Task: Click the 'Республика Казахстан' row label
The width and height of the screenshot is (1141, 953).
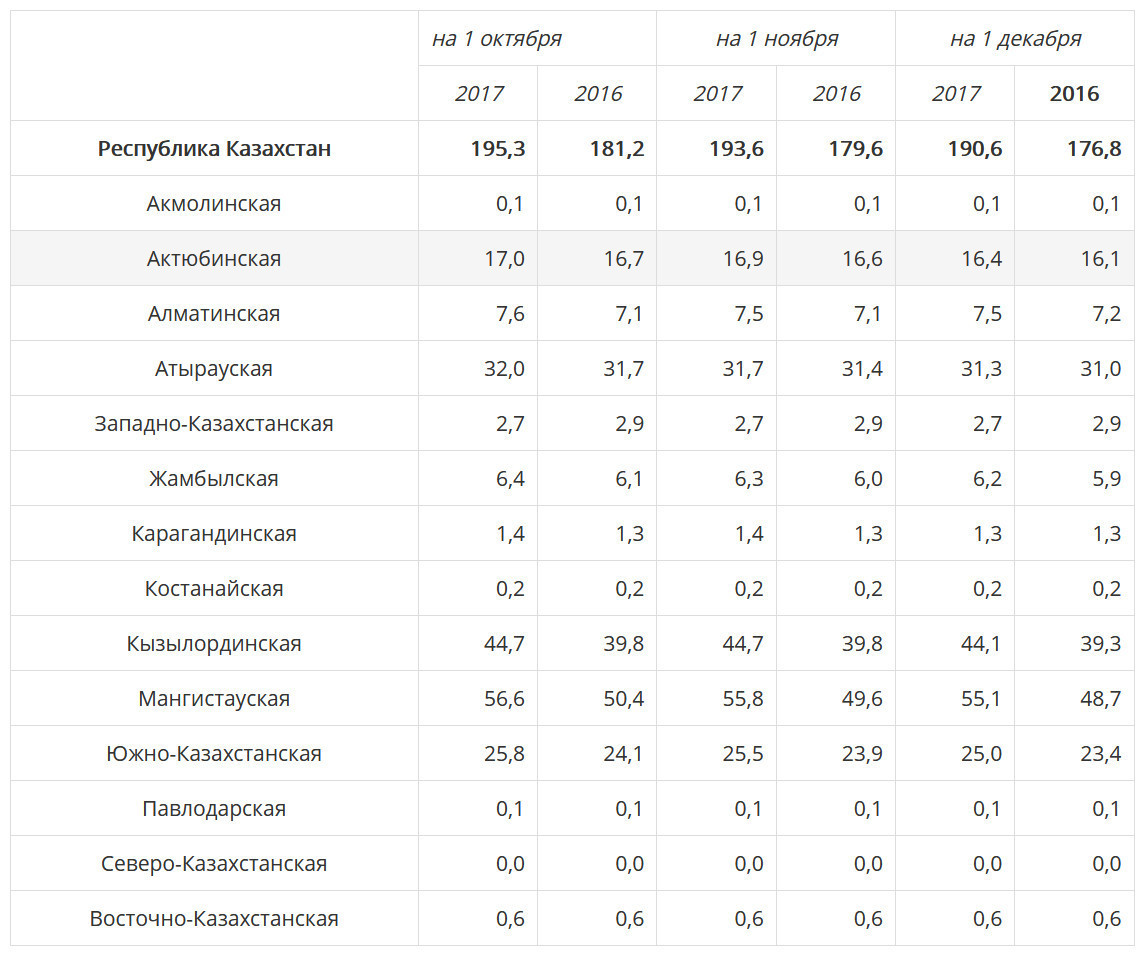Action: pyautogui.click(x=214, y=148)
